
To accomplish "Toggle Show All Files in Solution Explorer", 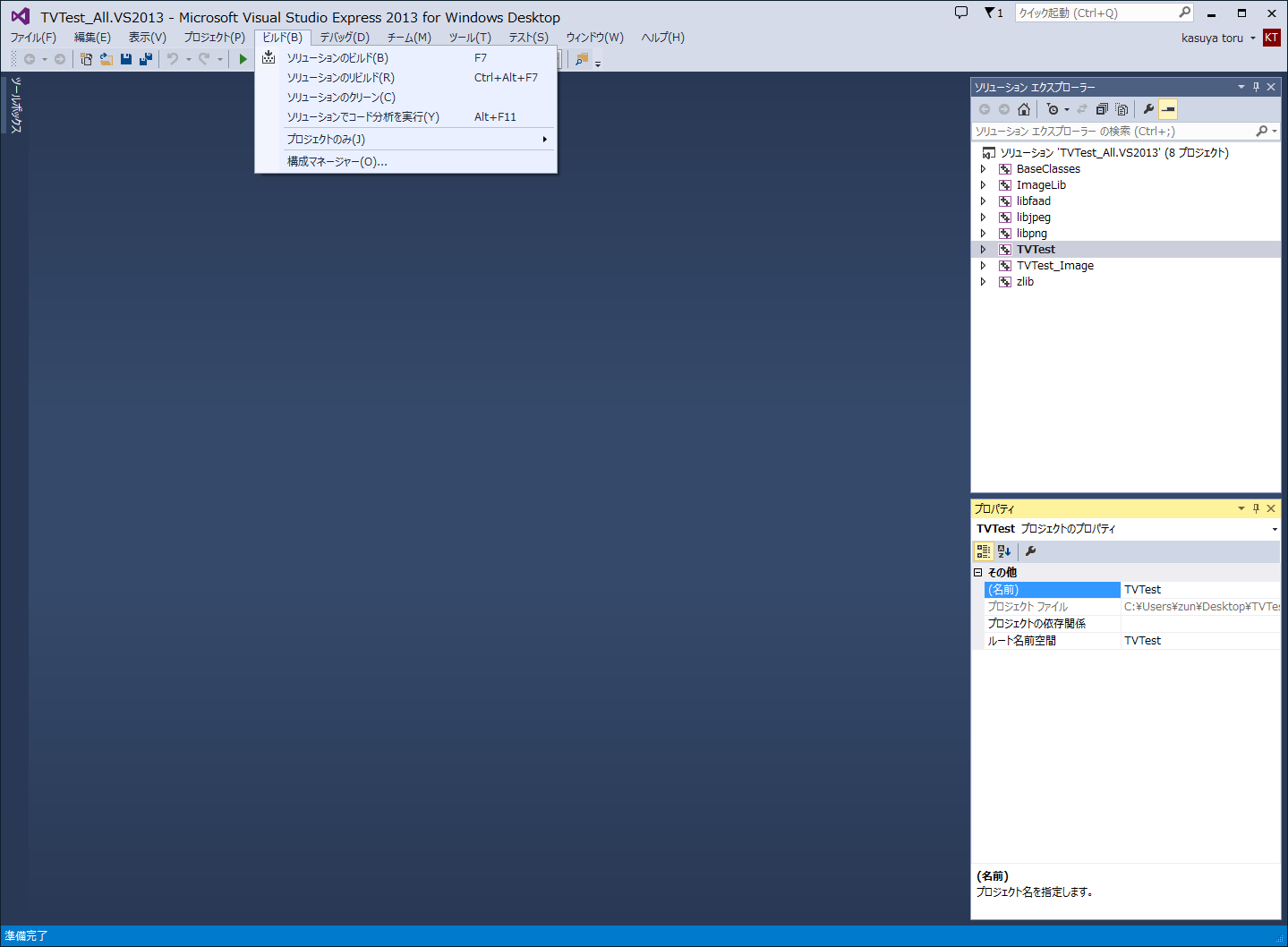I will (x=1122, y=109).
